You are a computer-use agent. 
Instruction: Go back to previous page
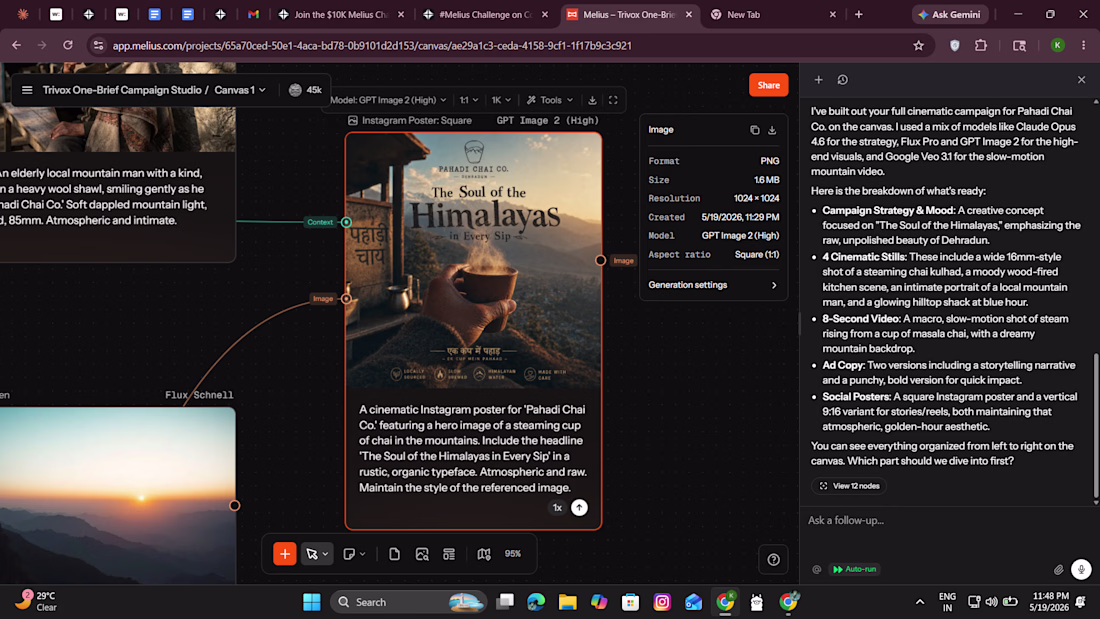[x=16, y=45]
